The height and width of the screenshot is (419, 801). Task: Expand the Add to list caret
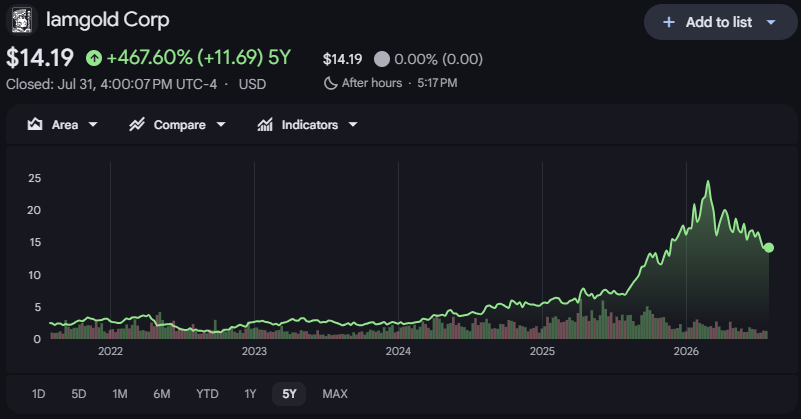click(x=771, y=22)
